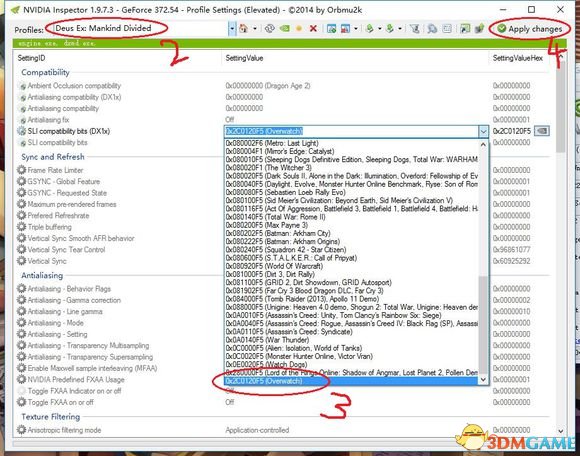Choose 0x080200F5 (Max Payne 3) entry
This screenshot has width=580, height=456.
(351, 225)
